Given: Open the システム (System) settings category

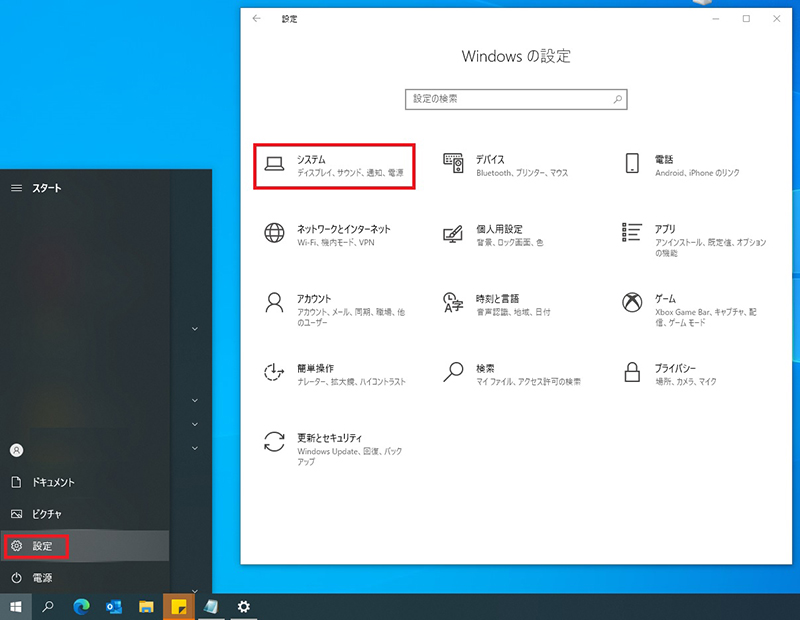Looking at the screenshot, I should pos(334,166).
